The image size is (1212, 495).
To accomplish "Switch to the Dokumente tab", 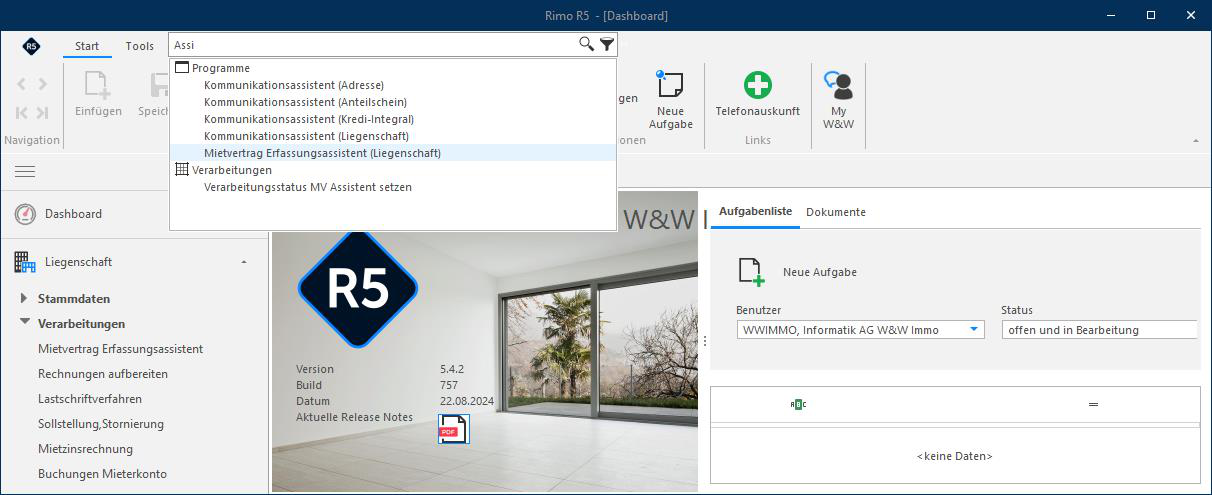I will coord(836,212).
